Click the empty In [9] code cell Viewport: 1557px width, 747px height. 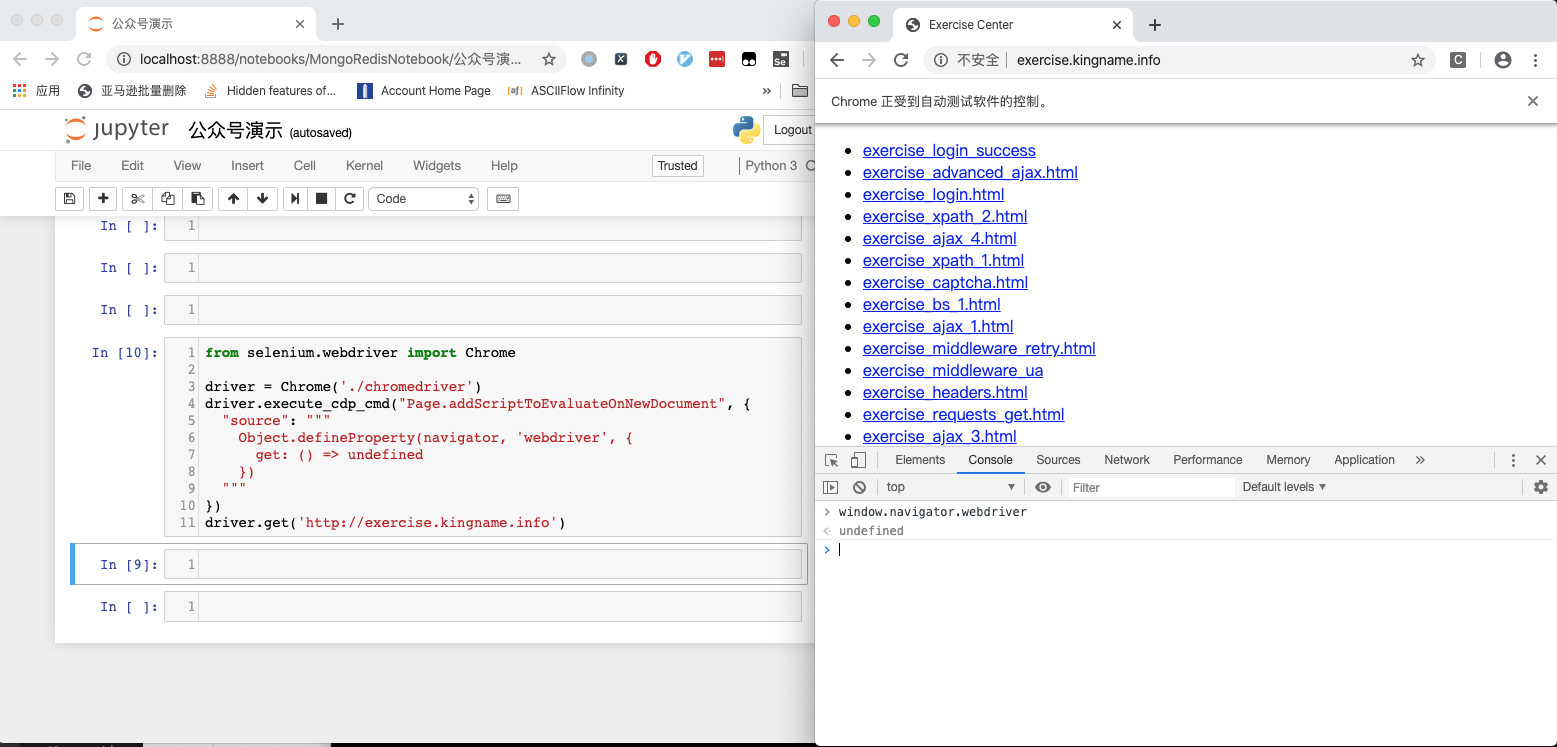484,565
